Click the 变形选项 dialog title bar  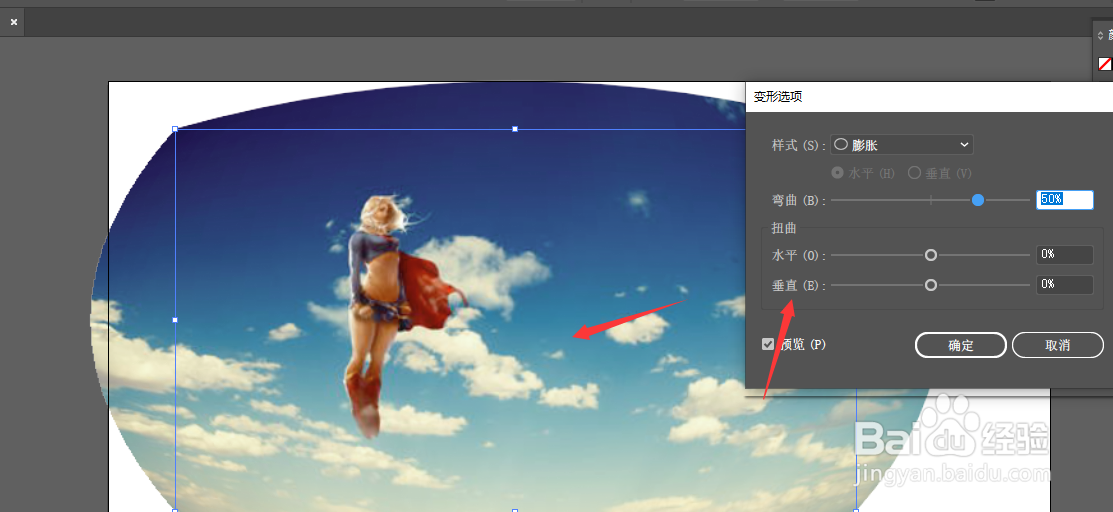pos(929,97)
